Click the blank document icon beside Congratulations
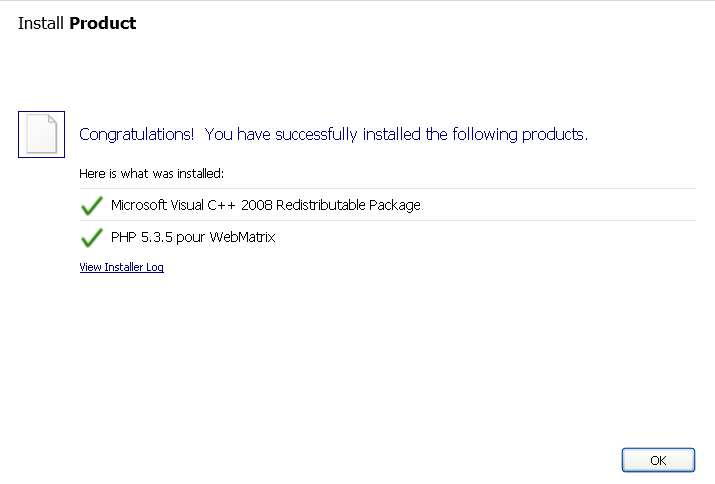The width and height of the screenshot is (715, 484). pos(41,134)
